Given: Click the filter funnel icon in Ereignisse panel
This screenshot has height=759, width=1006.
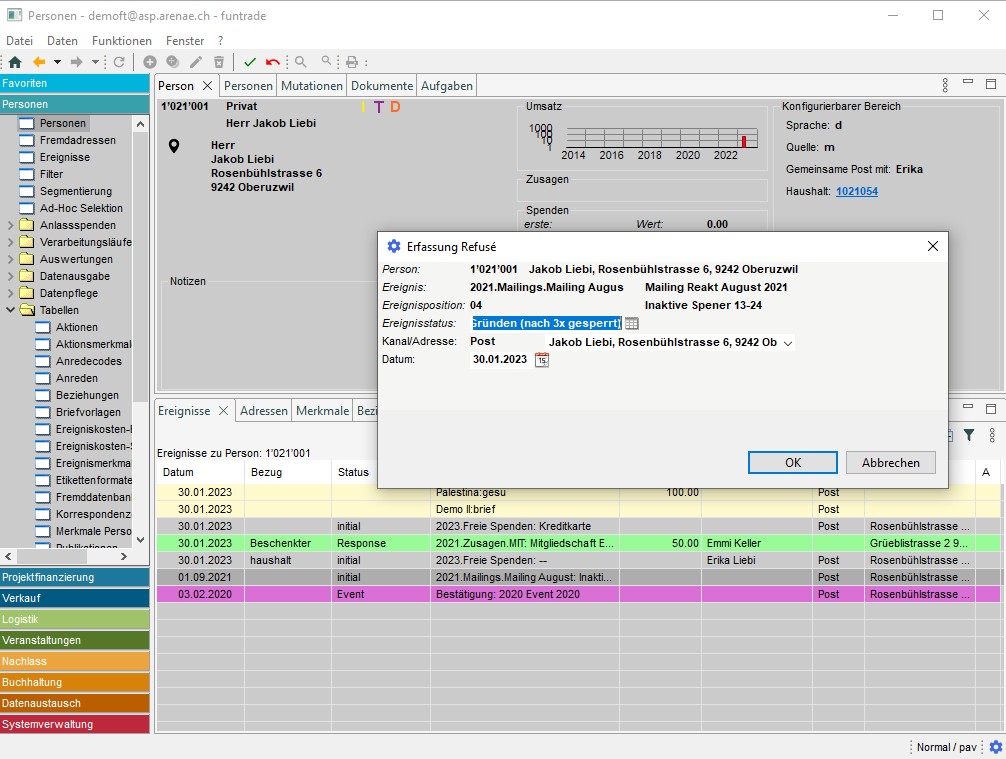Looking at the screenshot, I should click(969, 435).
